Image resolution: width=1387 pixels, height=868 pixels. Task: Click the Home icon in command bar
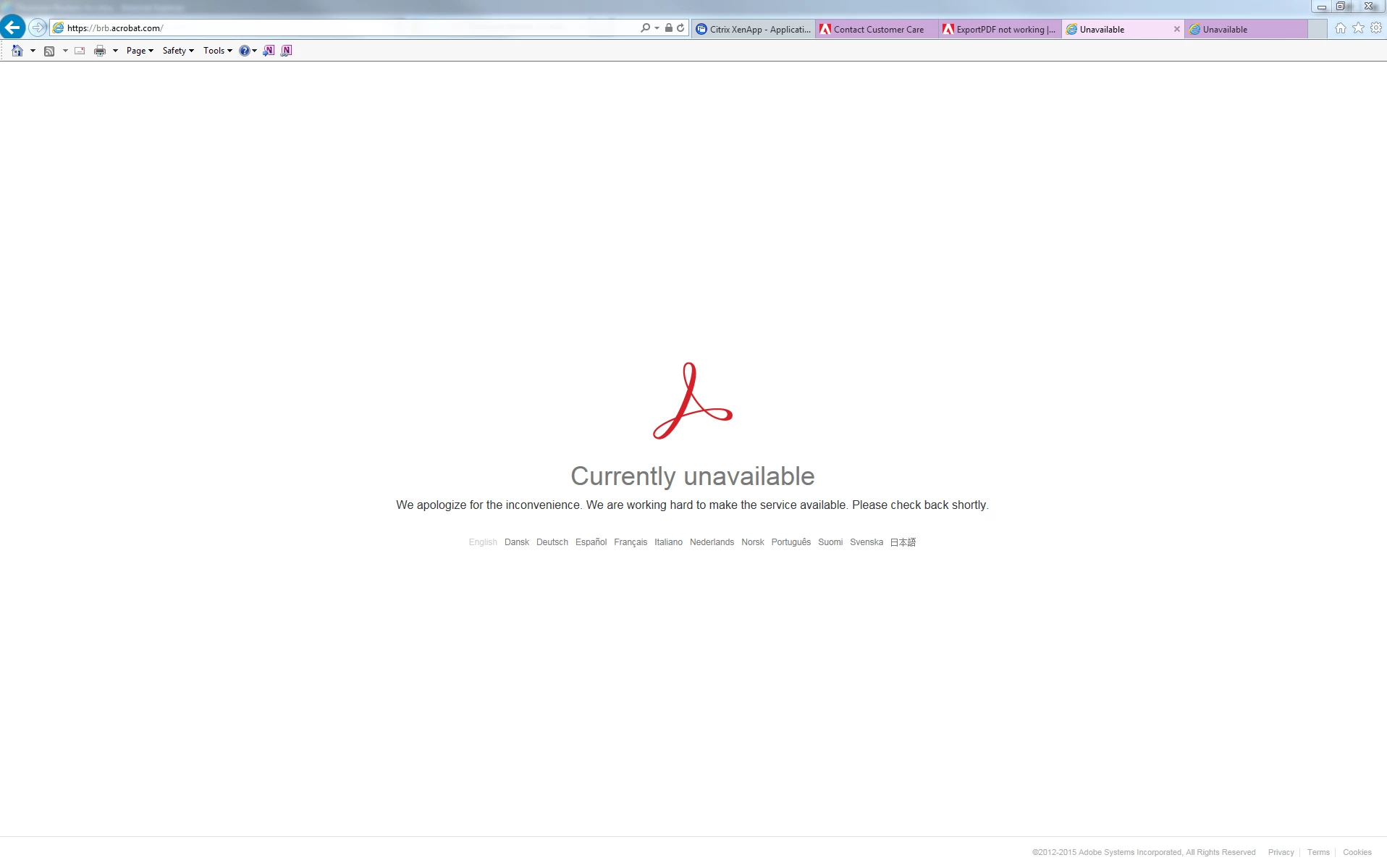point(17,51)
